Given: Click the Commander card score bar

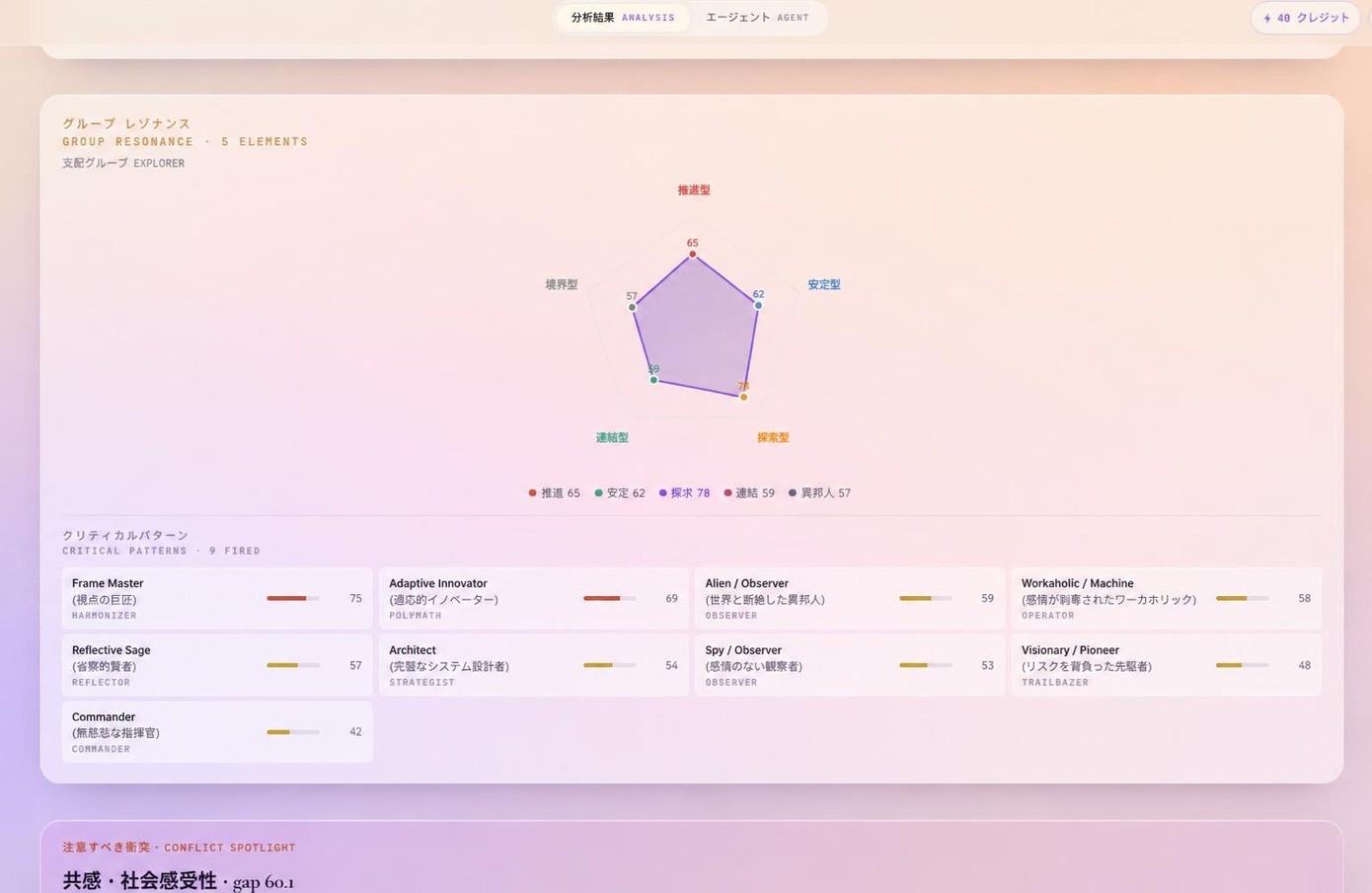Looking at the screenshot, I should click(293, 732).
